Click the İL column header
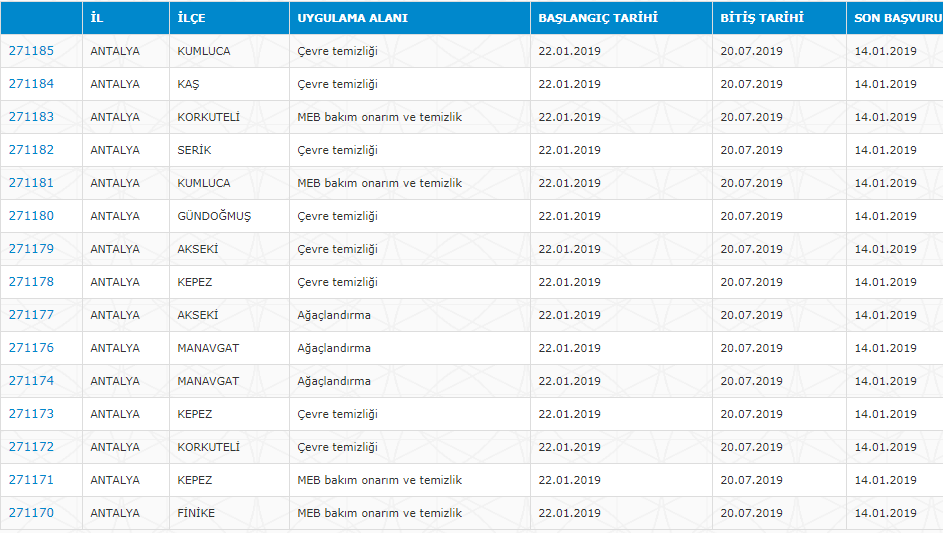Image resolution: width=943 pixels, height=533 pixels. point(97,18)
